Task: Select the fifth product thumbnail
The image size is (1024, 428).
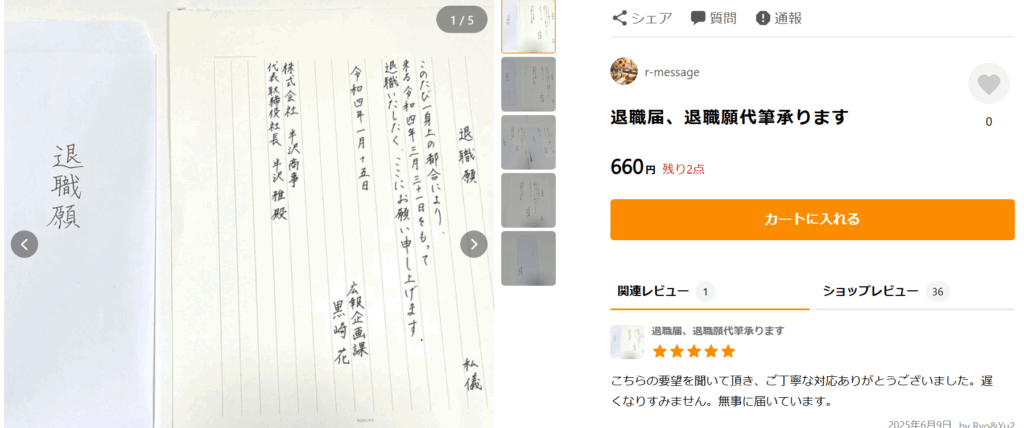Action: pos(528,258)
